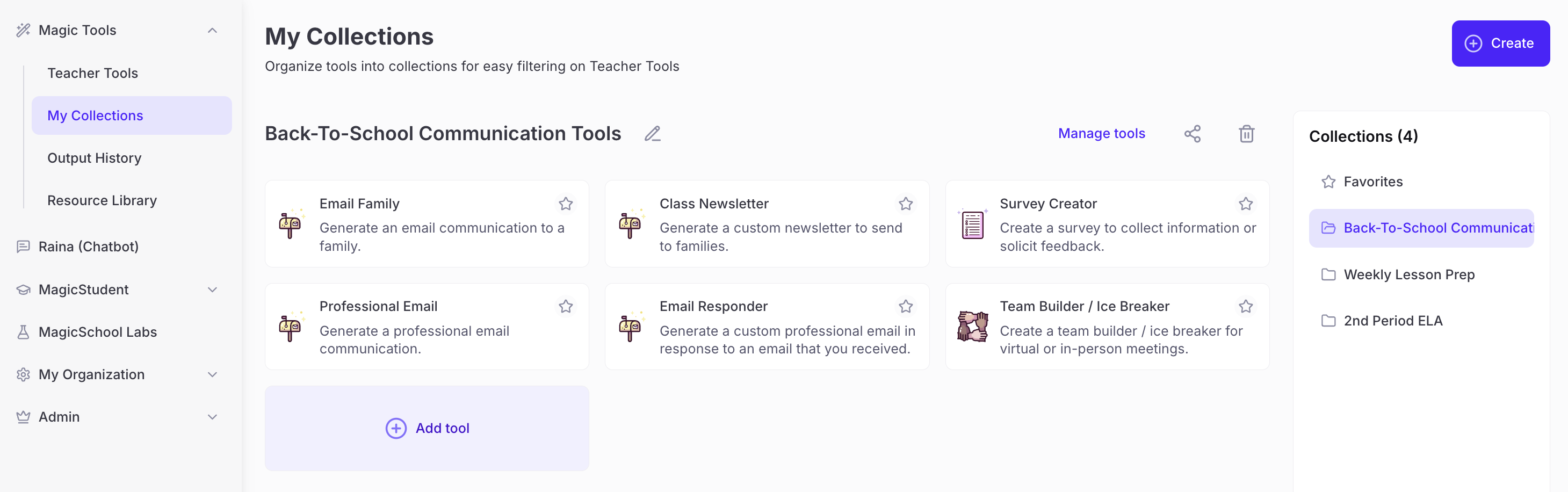Screen dimensions: 1568x492
Task: Click the Weekly Lesson Prep folder icon
Action: tap(1328, 274)
